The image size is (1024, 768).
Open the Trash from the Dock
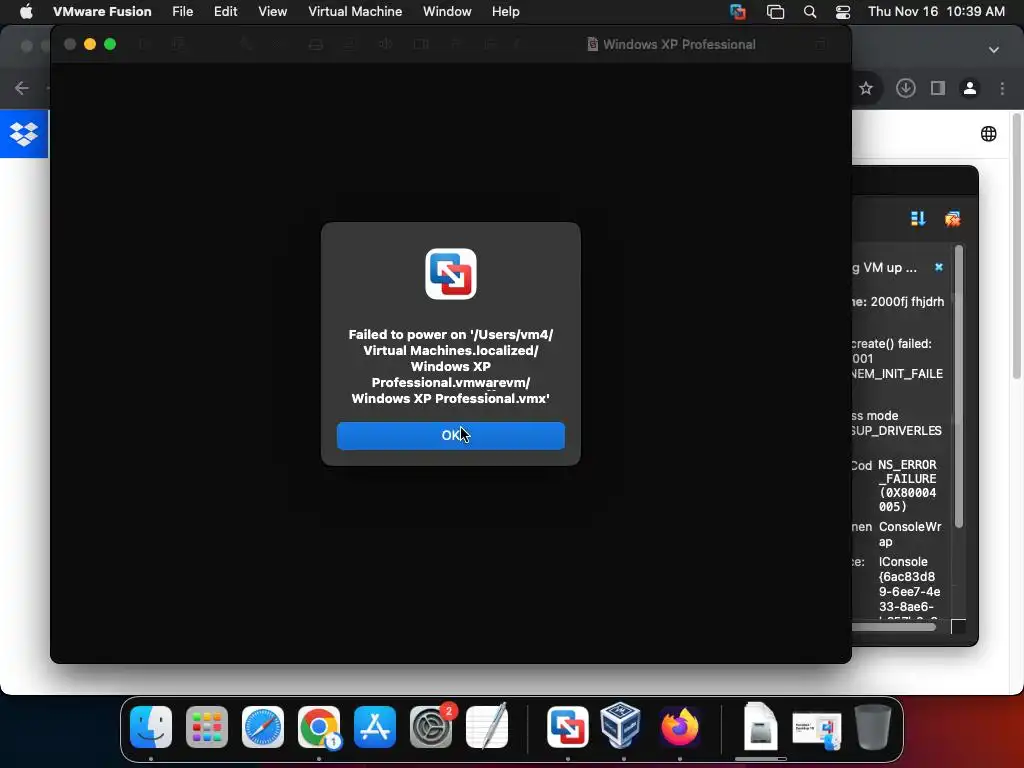(x=873, y=727)
